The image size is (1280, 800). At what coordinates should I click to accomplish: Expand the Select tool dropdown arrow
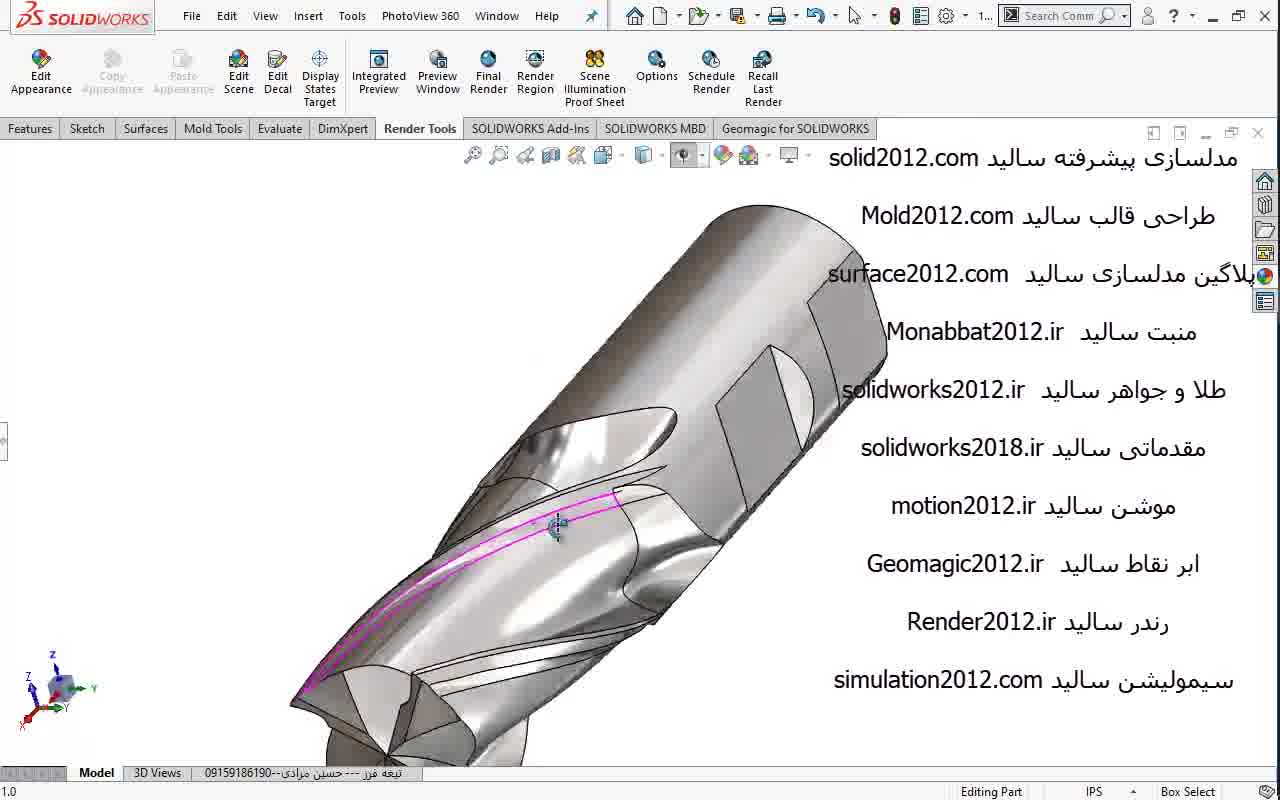click(x=874, y=16)
